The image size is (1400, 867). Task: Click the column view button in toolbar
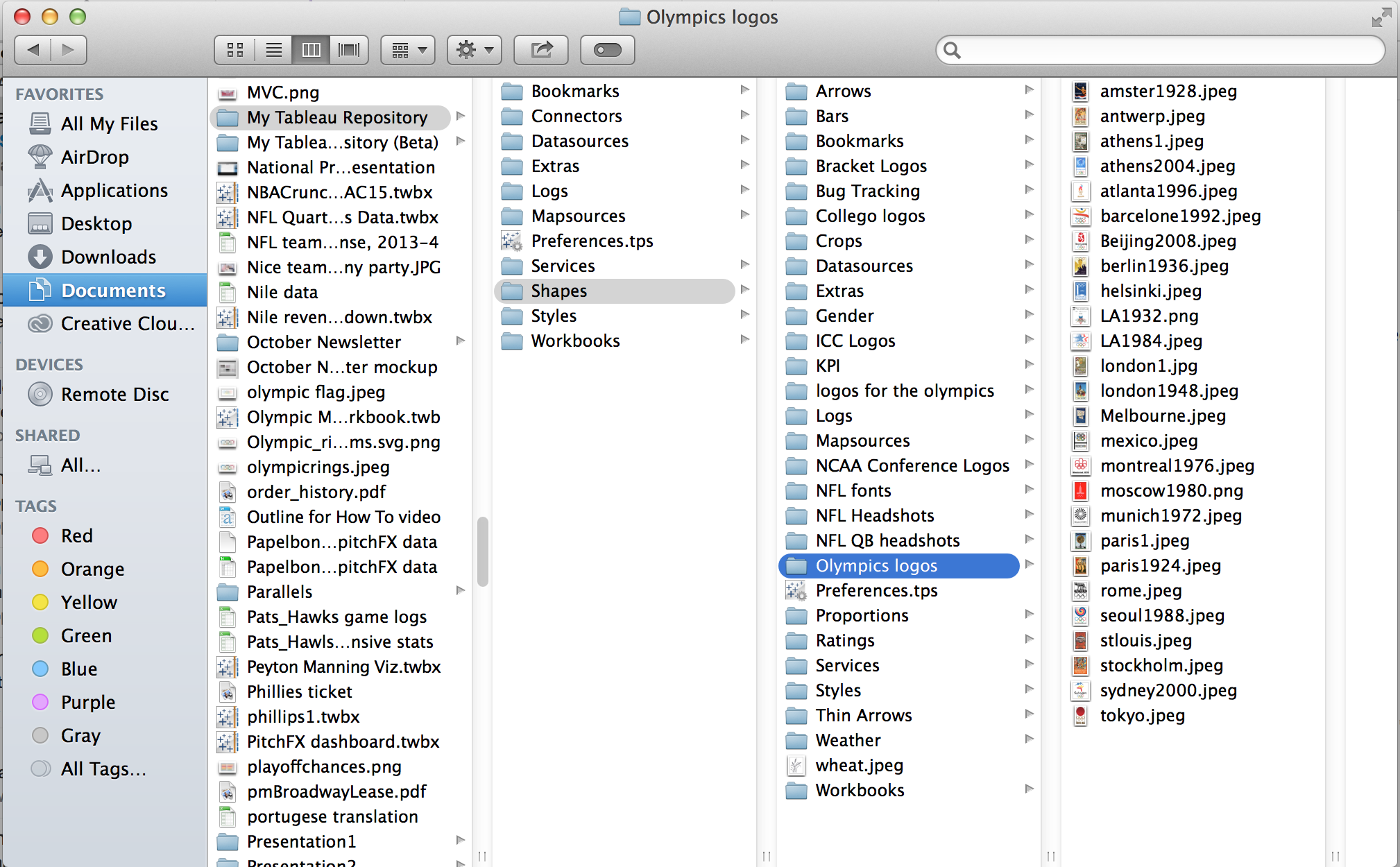click(x=311, y=49)
